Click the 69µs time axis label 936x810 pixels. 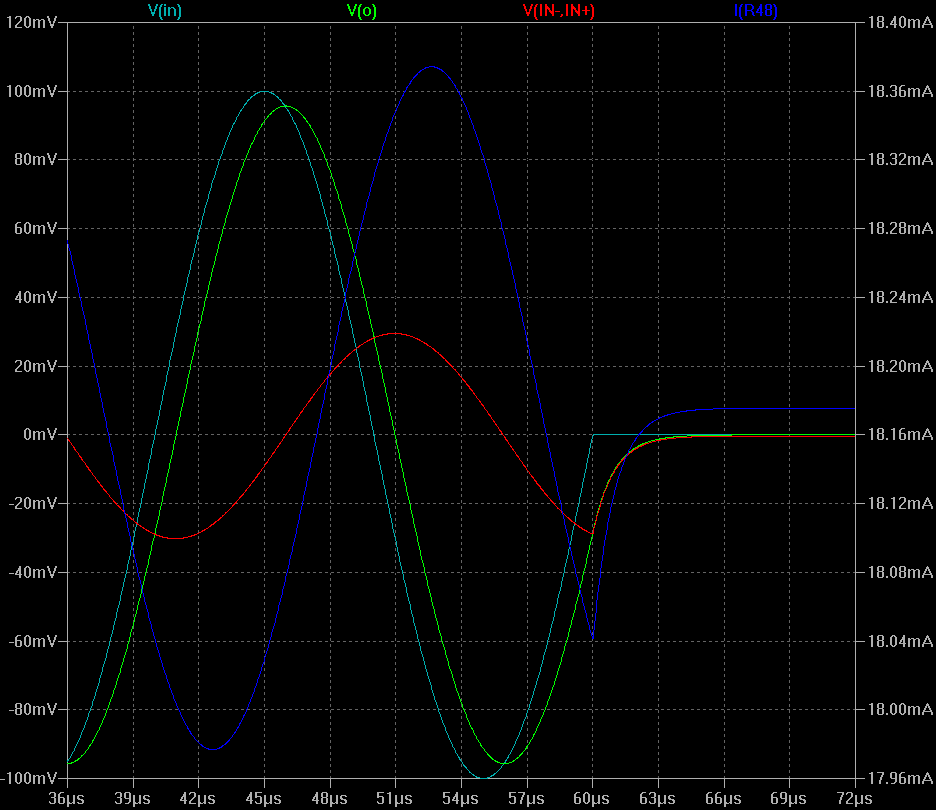click(789, 799)
